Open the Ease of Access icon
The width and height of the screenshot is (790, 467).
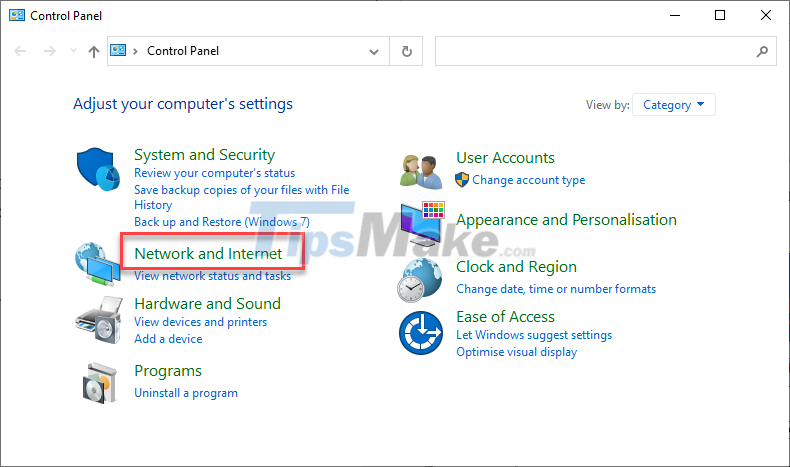coord(421,333)
